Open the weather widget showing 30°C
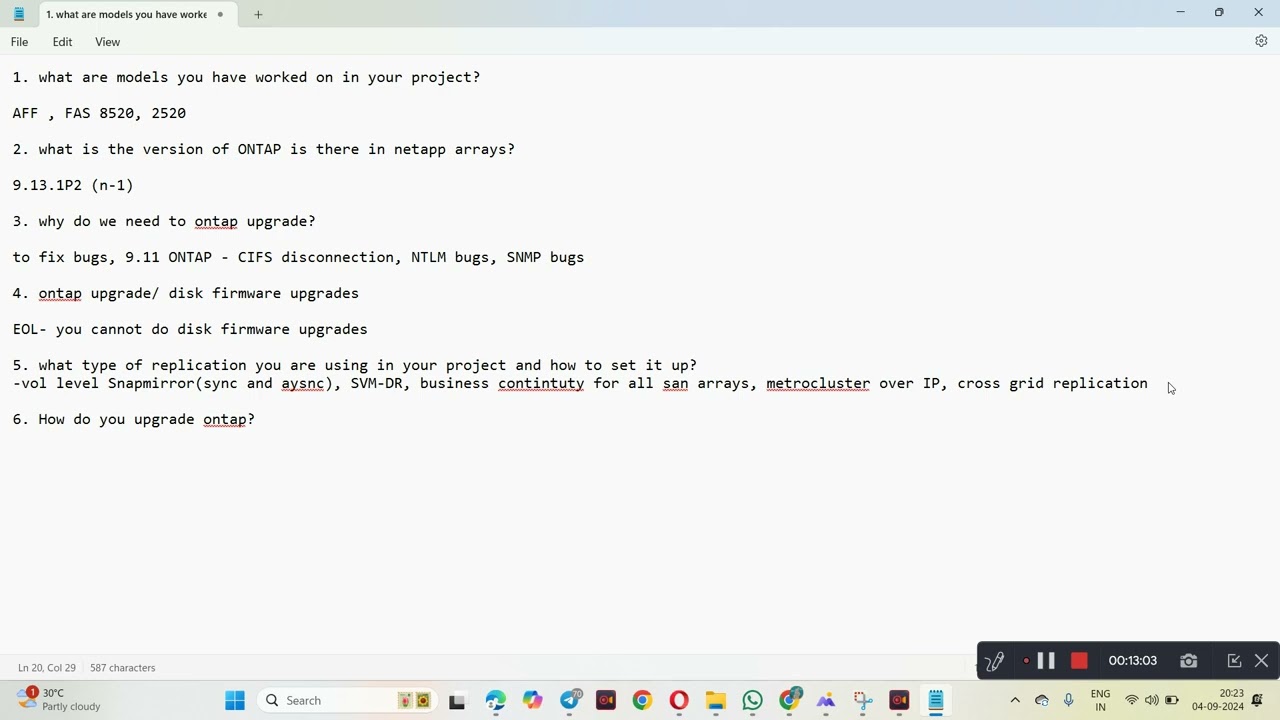This screenshot has height=720, width=1280. coord(58,699)
